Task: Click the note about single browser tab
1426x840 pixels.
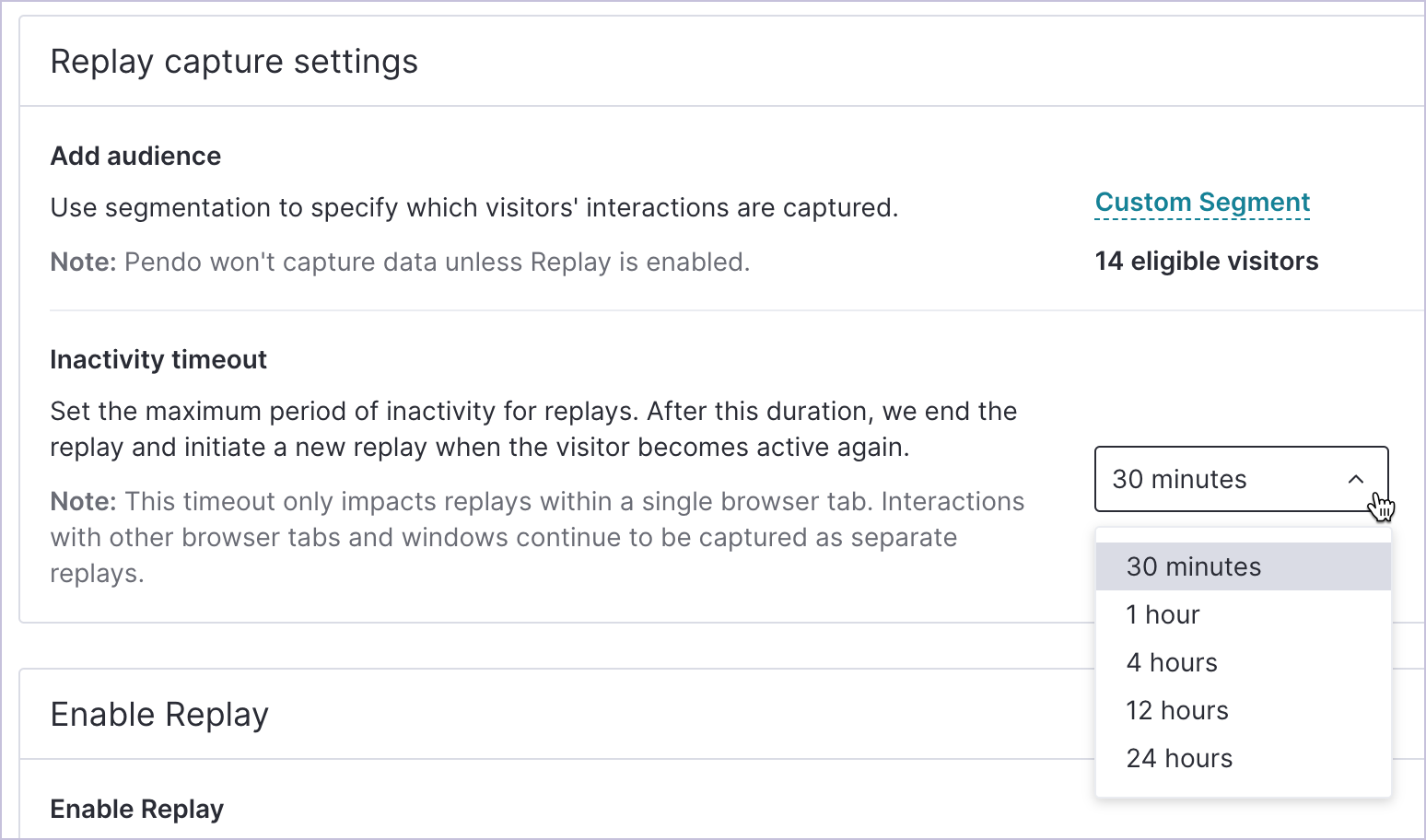Action: pyautogui.click(x=537, y=537)
